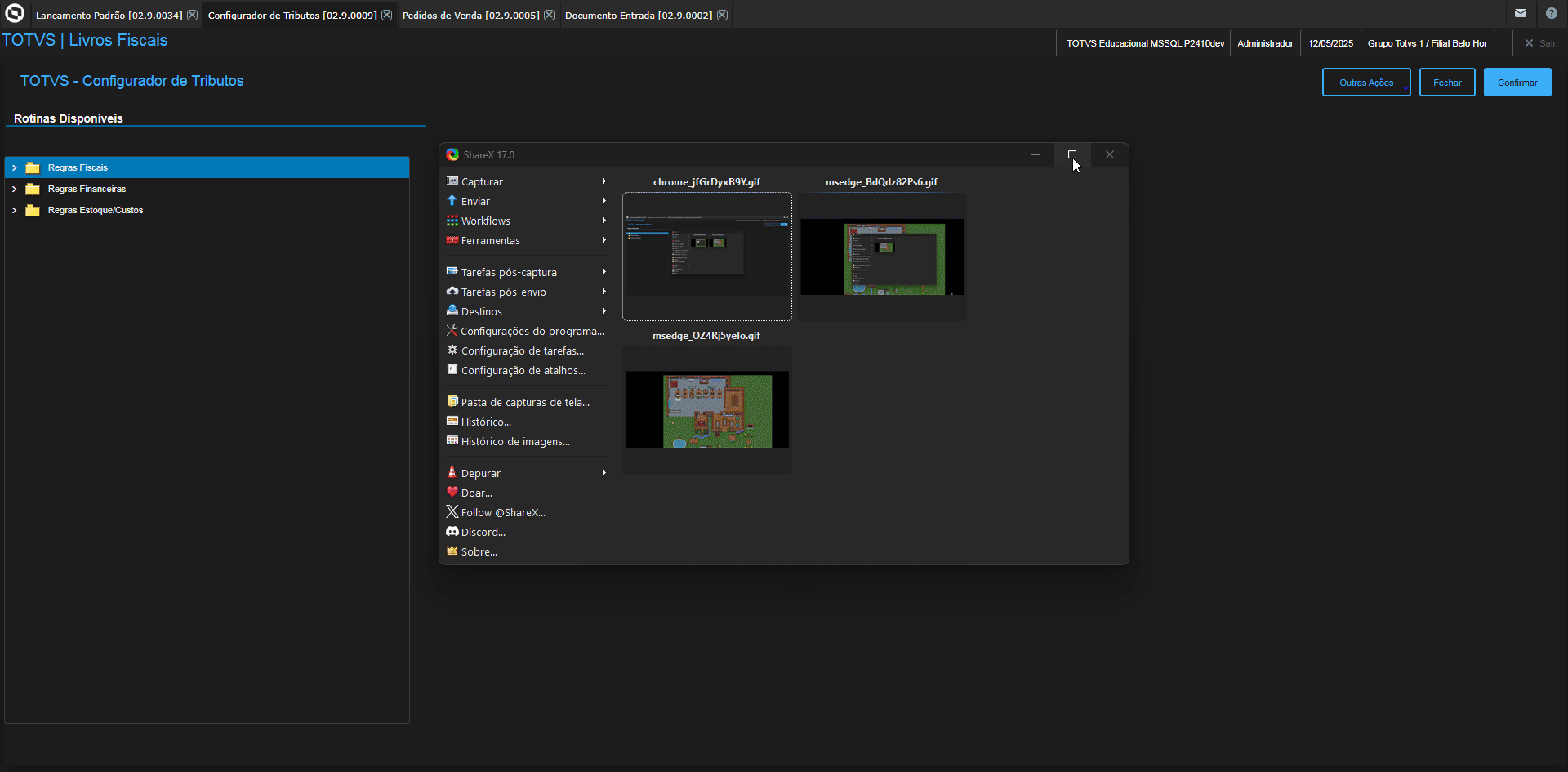The image size is (1568, 772).
Task: Open Configuração de tarefas in ShareX
Action: (x=527, y=350)
